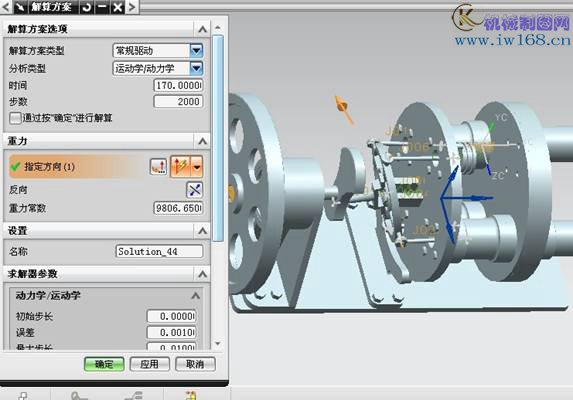Click the 名称 field containing Solution_44
Image resolution: width=573 pixels, height=400 pixels.
point(159,251)
